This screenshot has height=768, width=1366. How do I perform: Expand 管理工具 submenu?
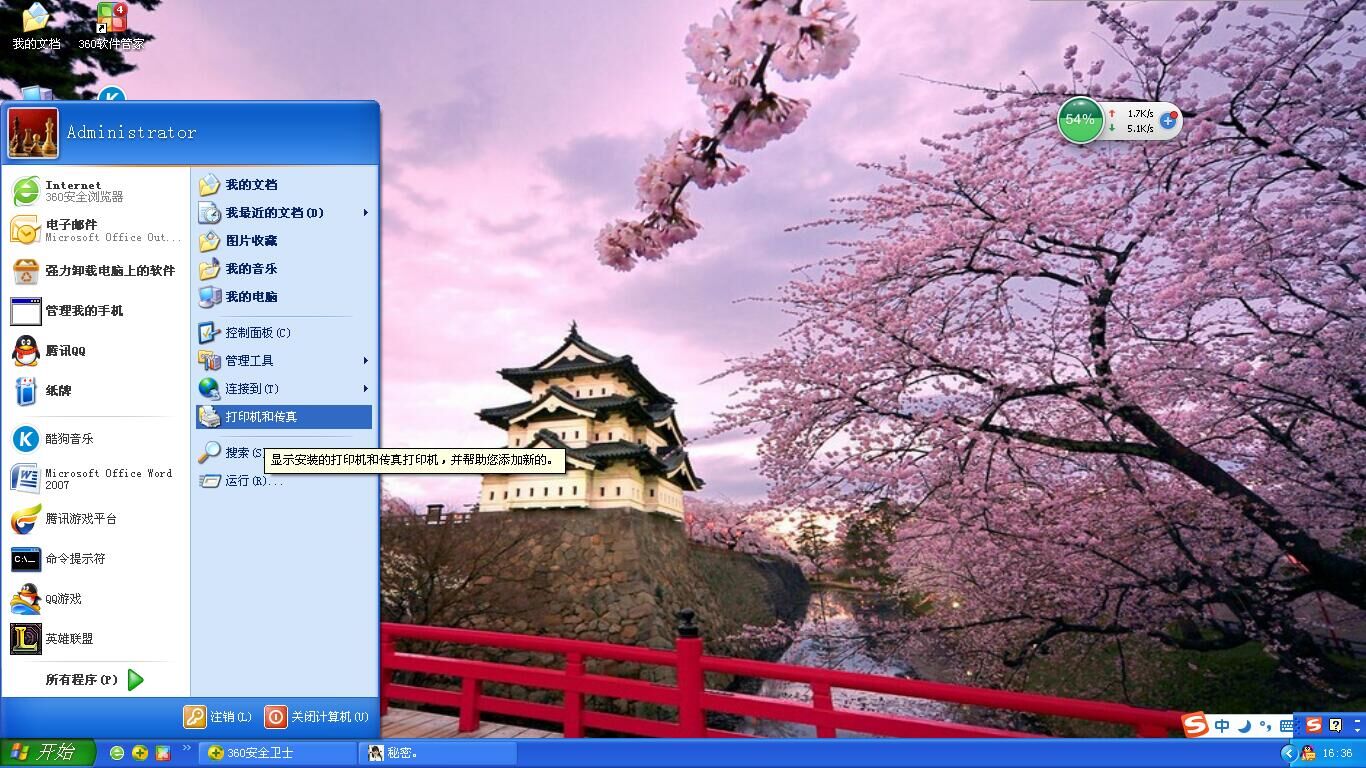point(284,361)
